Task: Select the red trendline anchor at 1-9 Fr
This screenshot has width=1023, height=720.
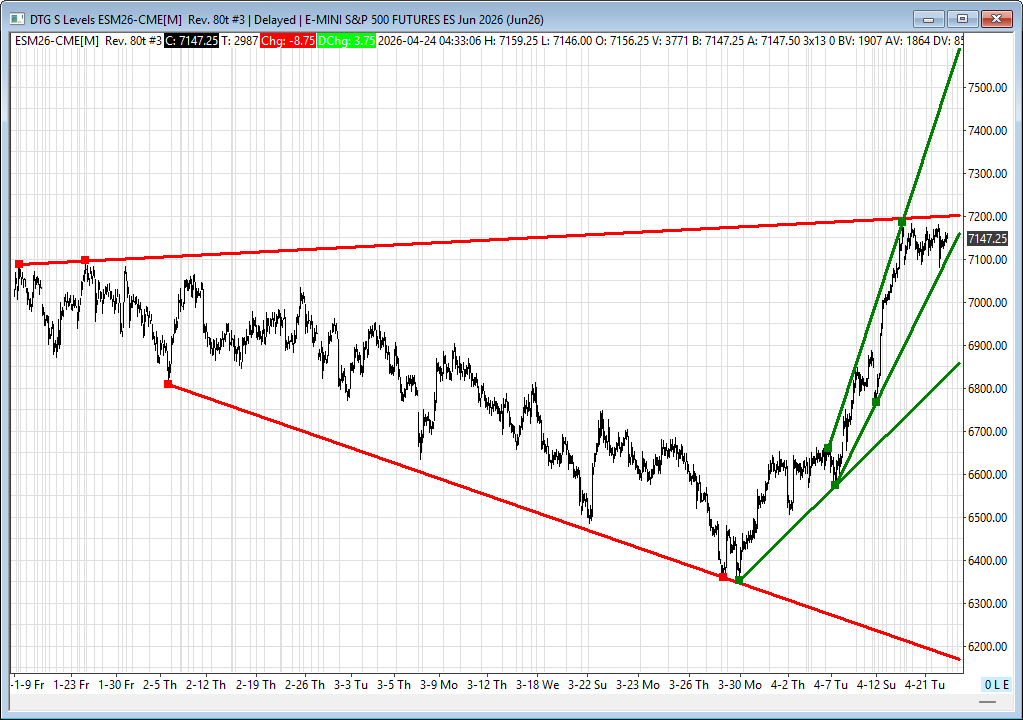Action: [x=19, y=264]
